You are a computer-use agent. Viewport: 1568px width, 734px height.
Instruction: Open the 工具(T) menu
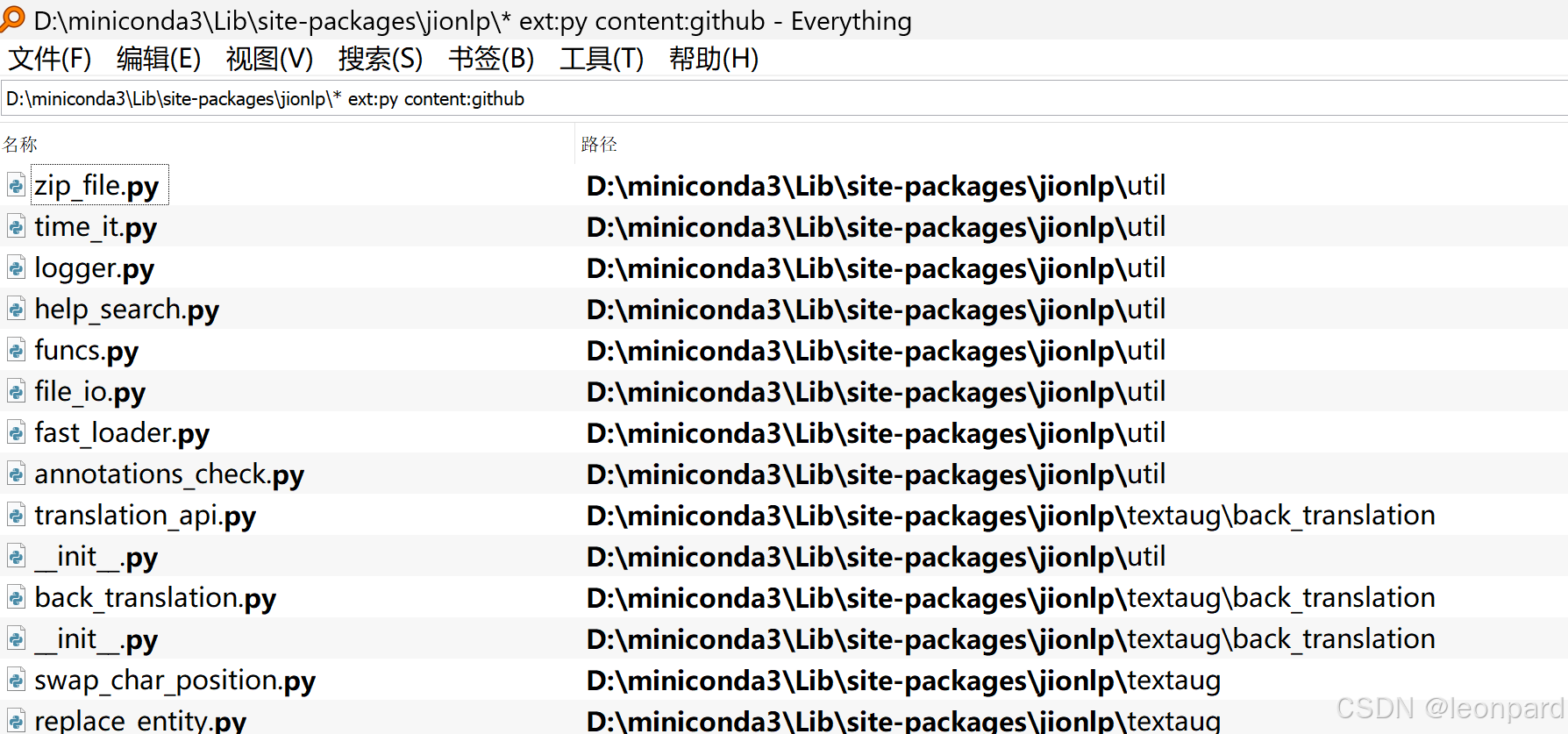(x=602, y=59)
